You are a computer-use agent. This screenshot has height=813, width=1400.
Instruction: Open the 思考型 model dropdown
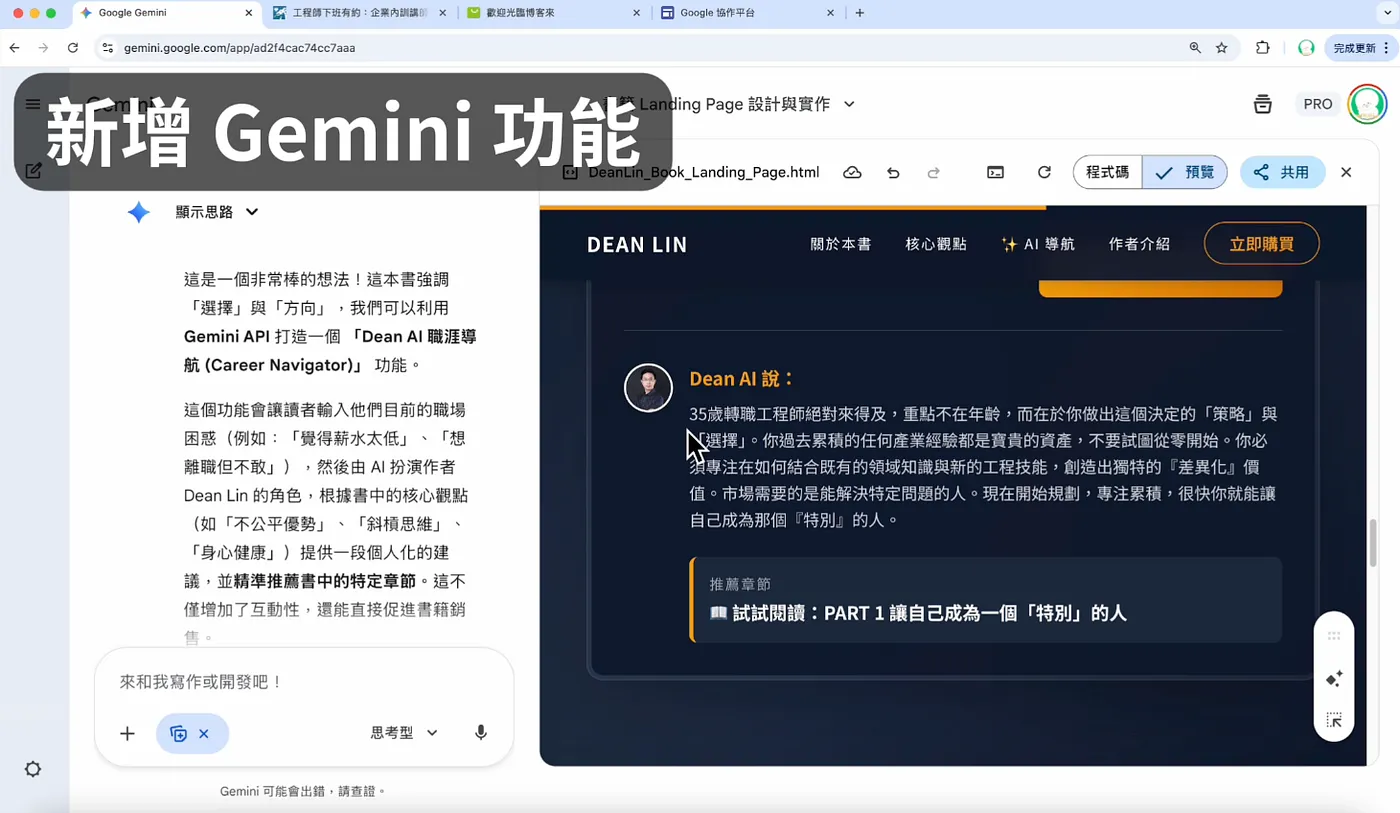(x=404, y=733)
